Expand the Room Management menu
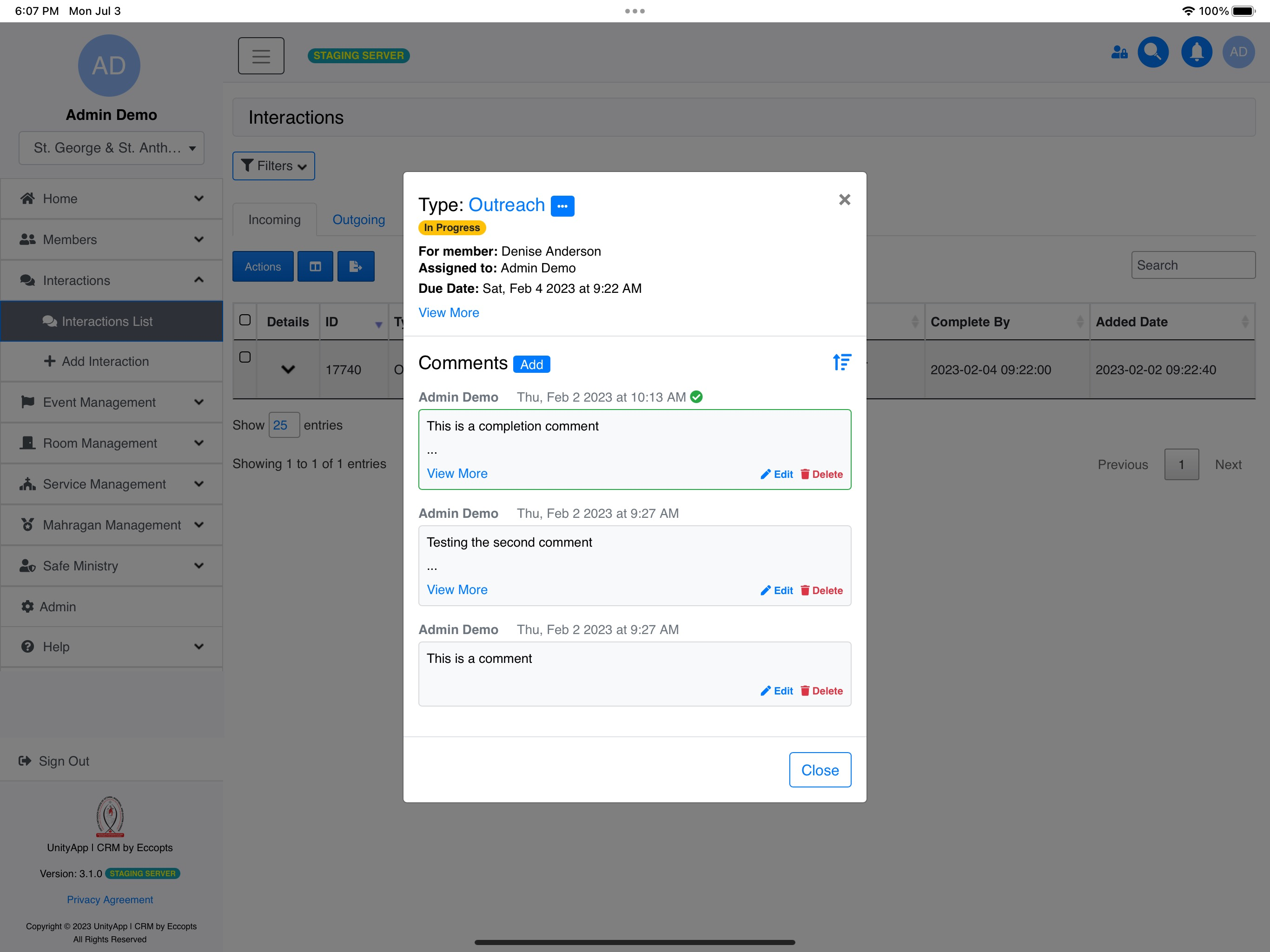Screen dimensions: 1270x952 pyautogui.click(x=112, y=443)
